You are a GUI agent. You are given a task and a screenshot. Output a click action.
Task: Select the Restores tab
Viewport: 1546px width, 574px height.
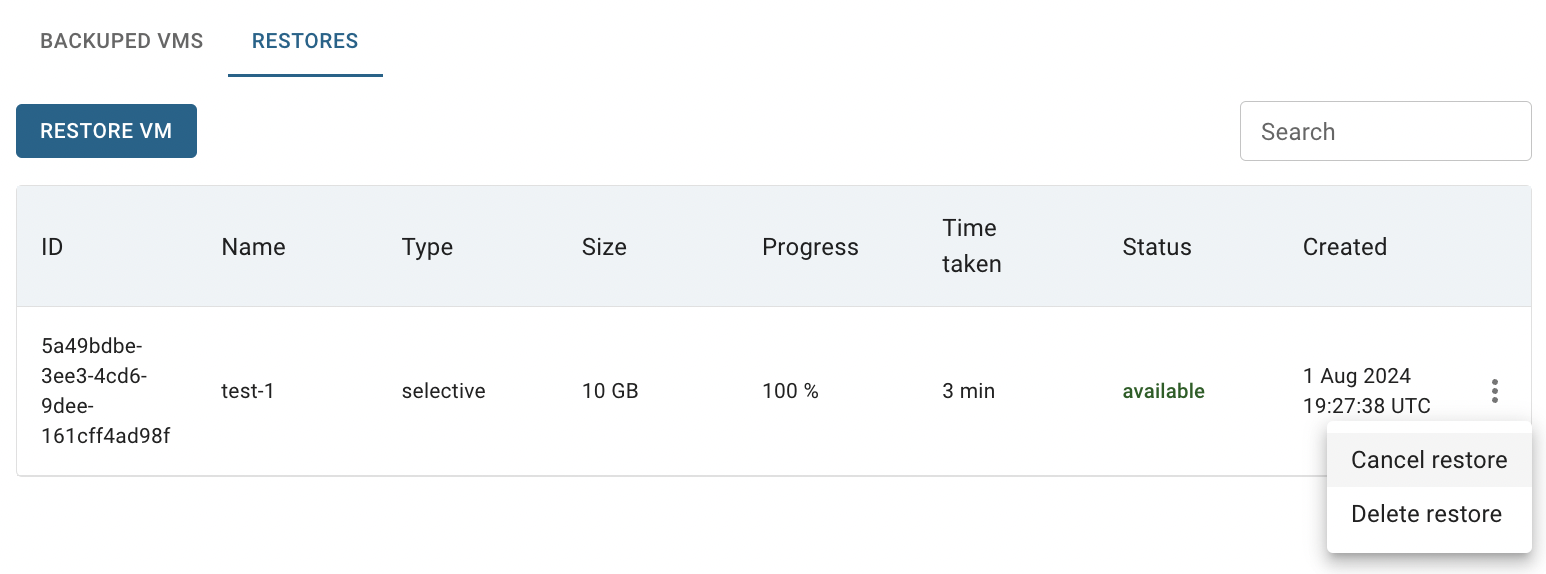click(x=305, y=41)
